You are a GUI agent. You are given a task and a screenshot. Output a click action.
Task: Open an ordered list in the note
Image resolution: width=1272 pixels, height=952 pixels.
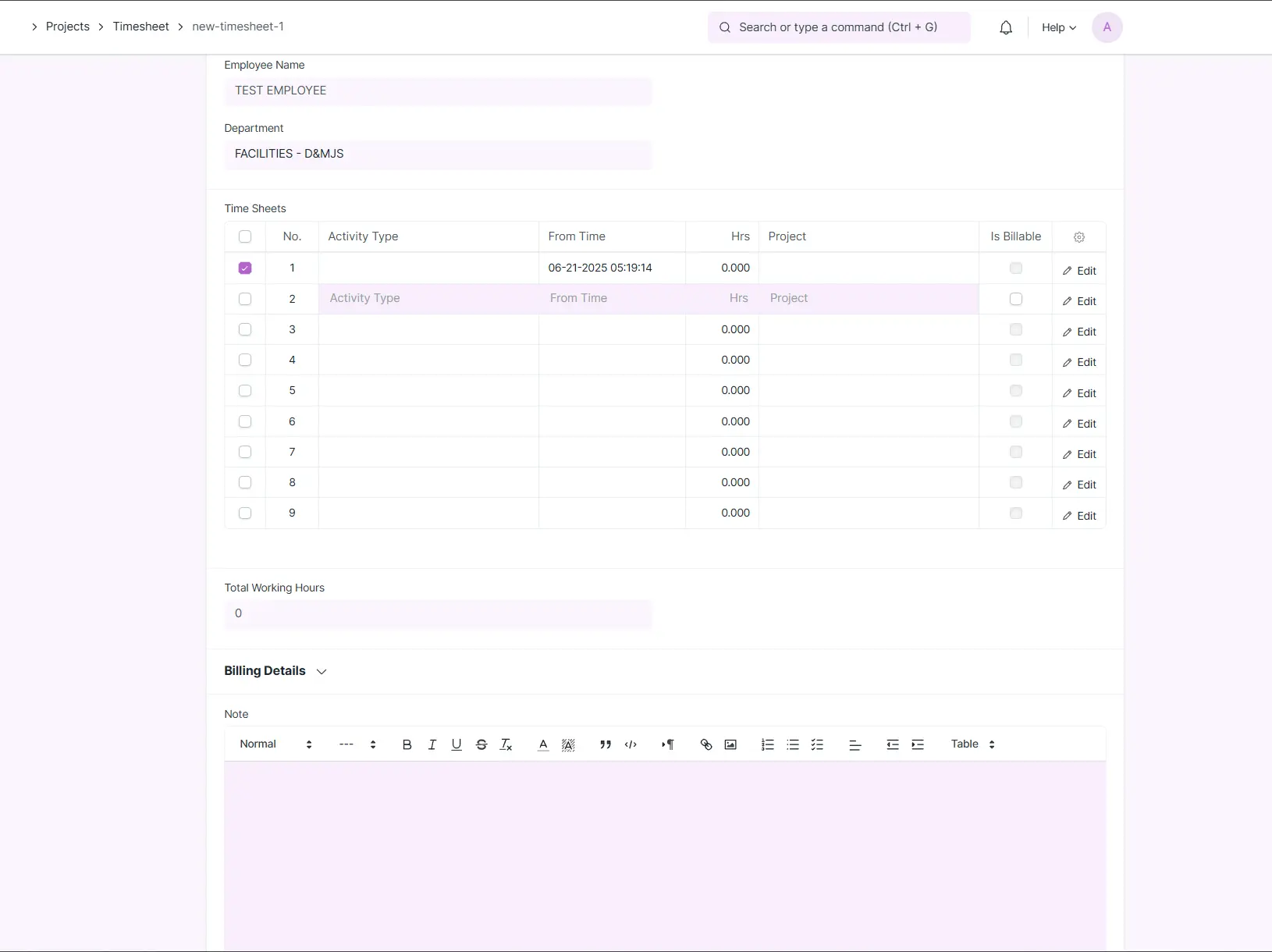(x=767, y=744)
